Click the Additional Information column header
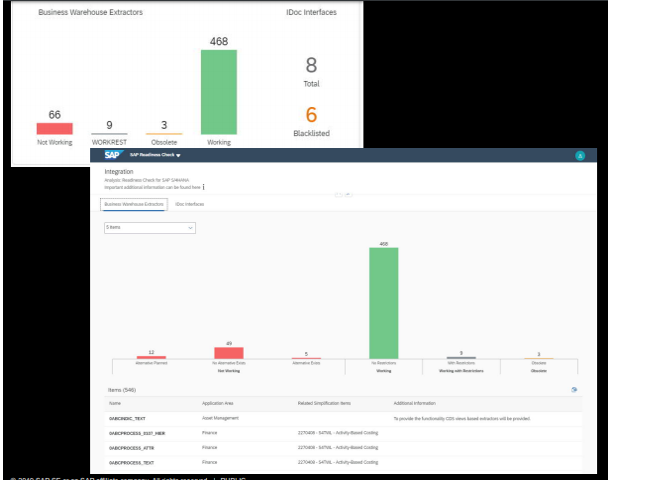The image size is (653, 480). click(x=414, y=403)
